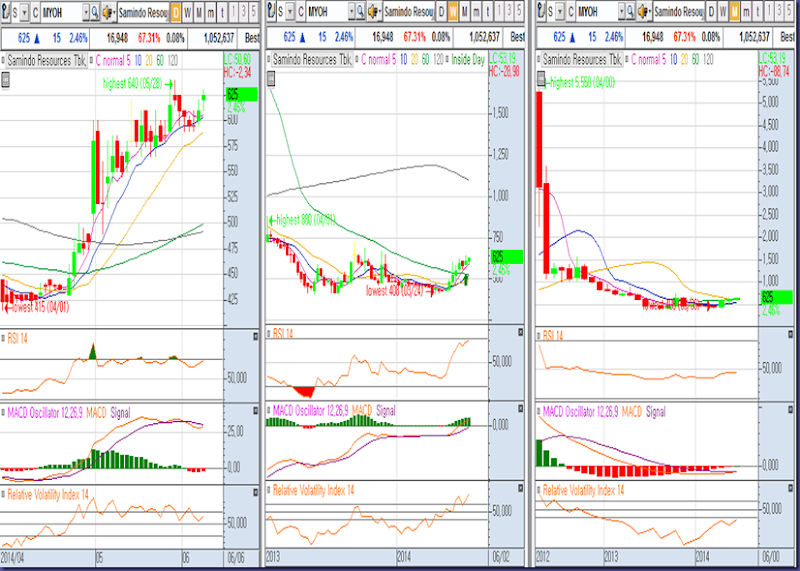Click the green 625 price marker on left chart axis
Viewport: 800px width, 571px height.
(x=240, y=94)
